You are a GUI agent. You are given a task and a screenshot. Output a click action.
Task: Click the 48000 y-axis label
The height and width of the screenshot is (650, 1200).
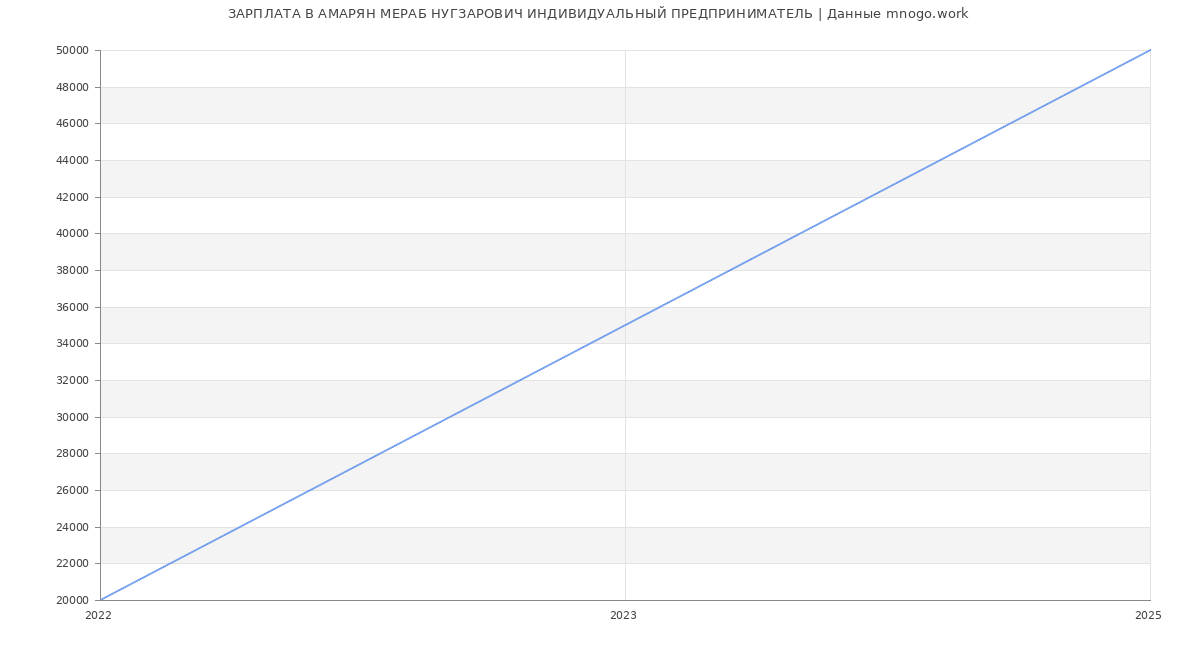(x=73, y=88)
